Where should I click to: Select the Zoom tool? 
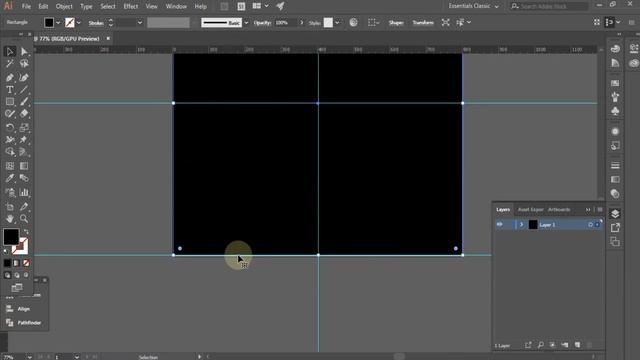(24, 219)
